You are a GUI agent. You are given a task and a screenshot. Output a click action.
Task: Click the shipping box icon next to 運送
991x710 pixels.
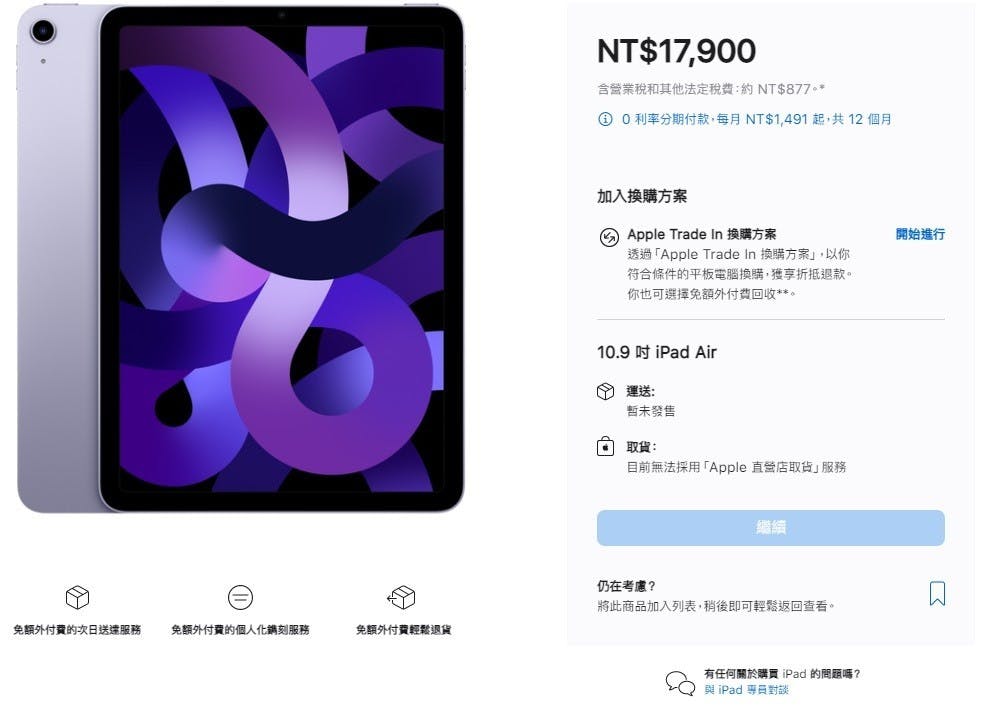click(x=605, y=391)
